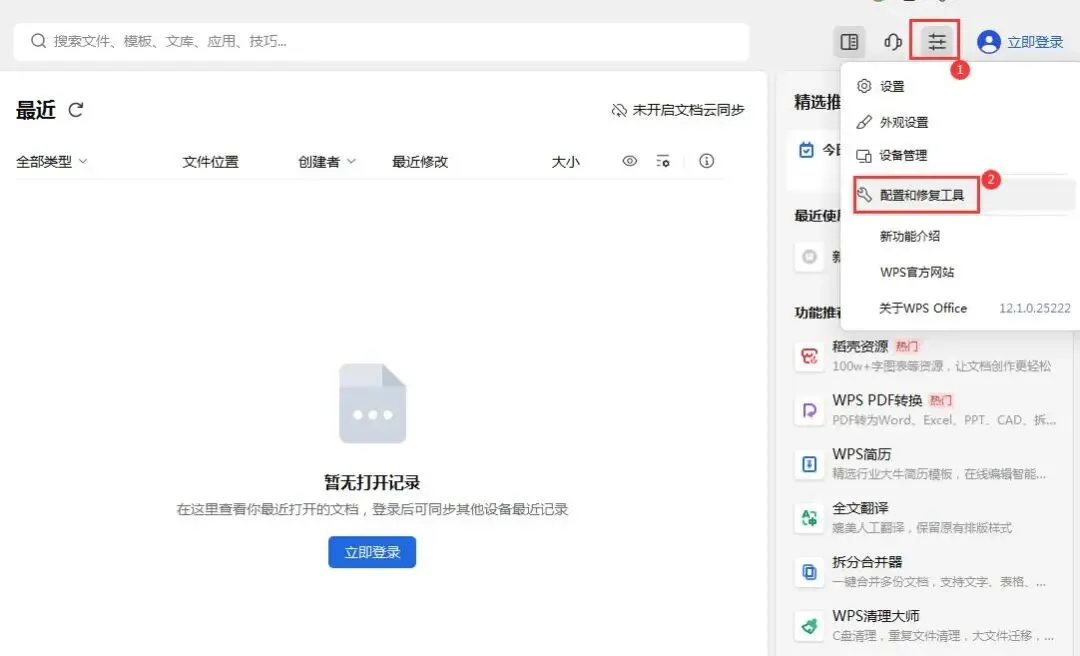Click the brush icon beside 外观设置
The height and width of the screenshot is (656, 1080).
[864, 122]
